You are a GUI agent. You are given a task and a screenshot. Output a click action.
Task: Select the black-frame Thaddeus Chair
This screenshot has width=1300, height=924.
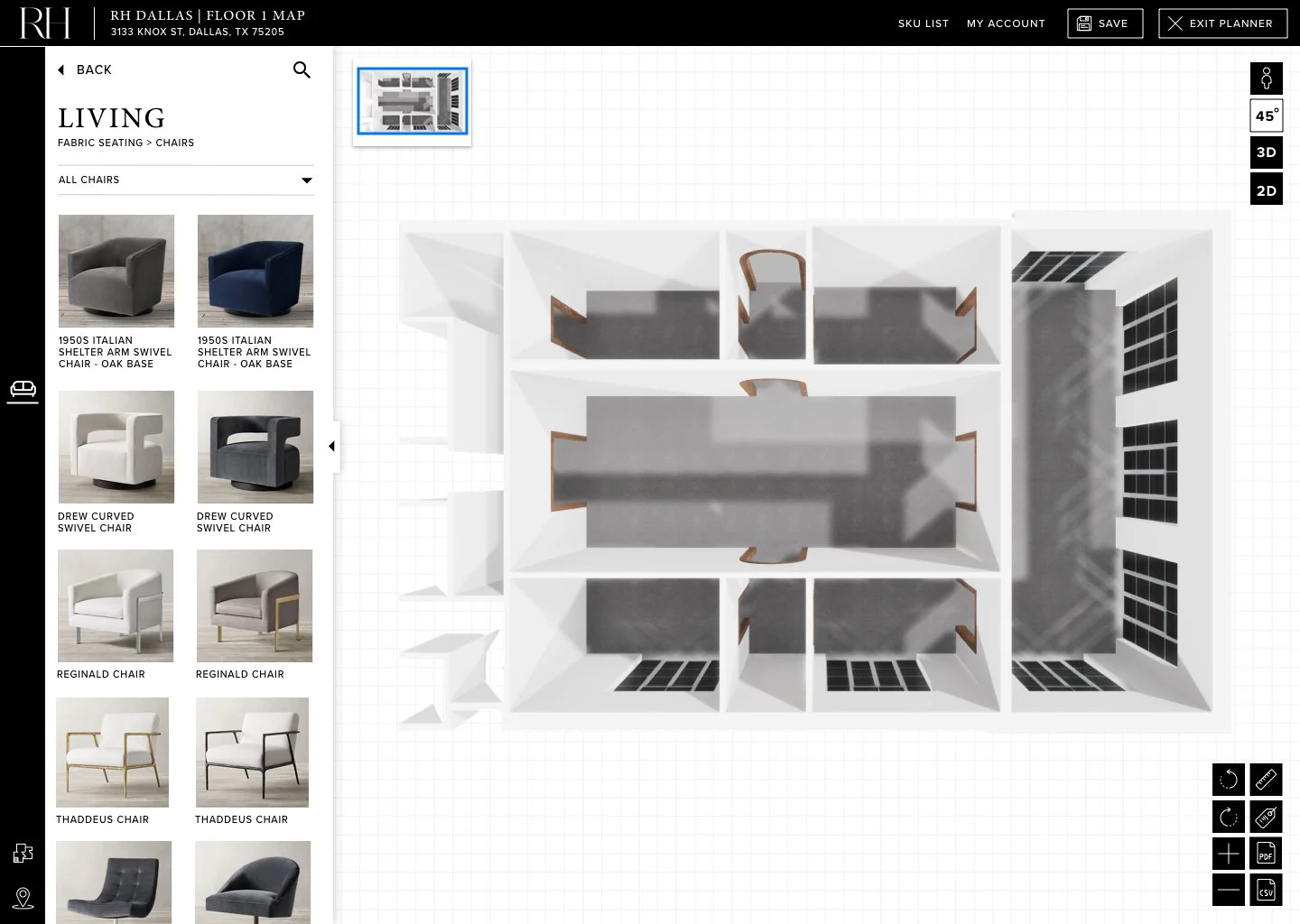(252, 753)
